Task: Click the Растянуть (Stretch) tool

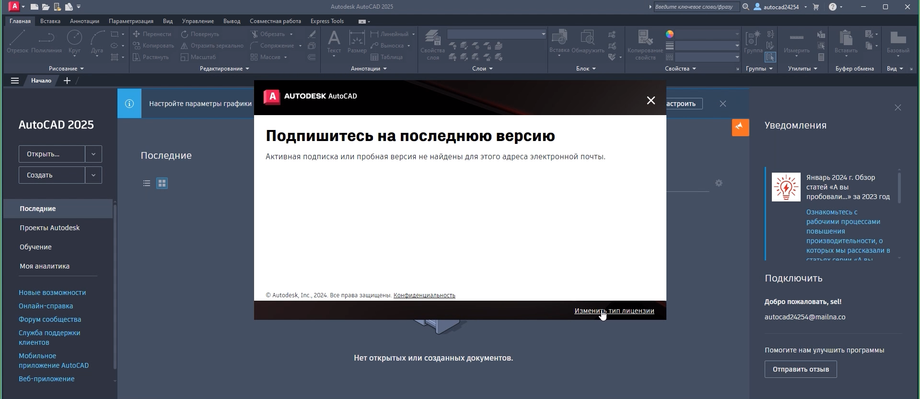Action: point(150,57)
